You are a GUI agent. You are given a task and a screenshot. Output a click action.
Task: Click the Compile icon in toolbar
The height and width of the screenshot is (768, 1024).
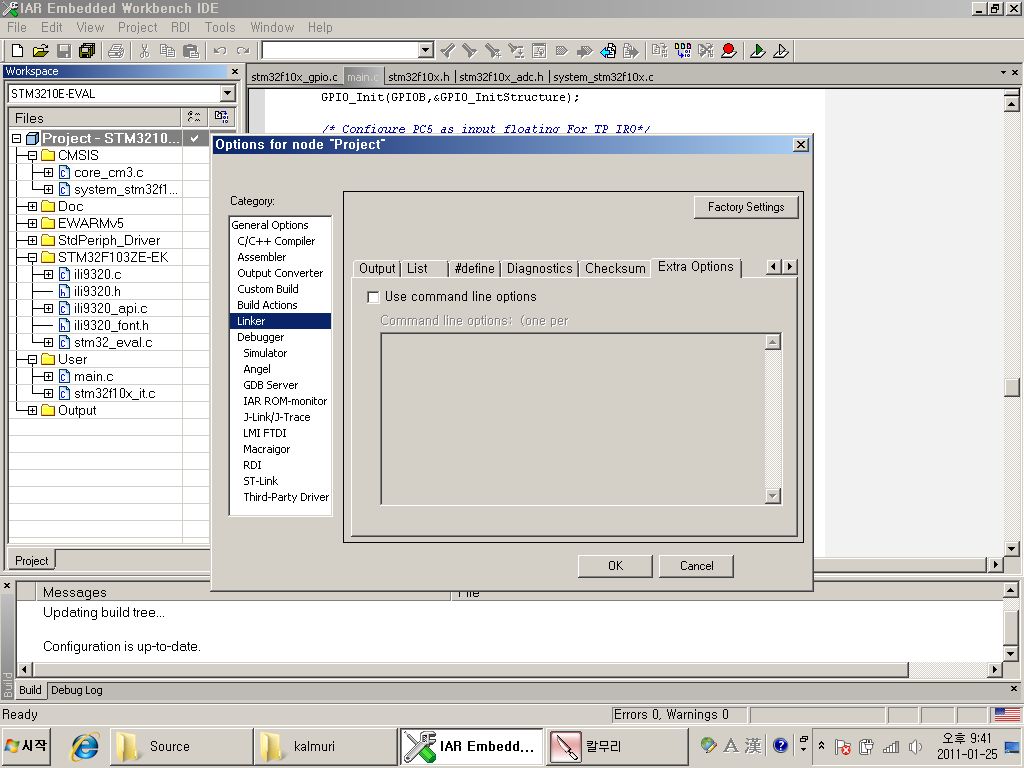[x=660, y=50]
